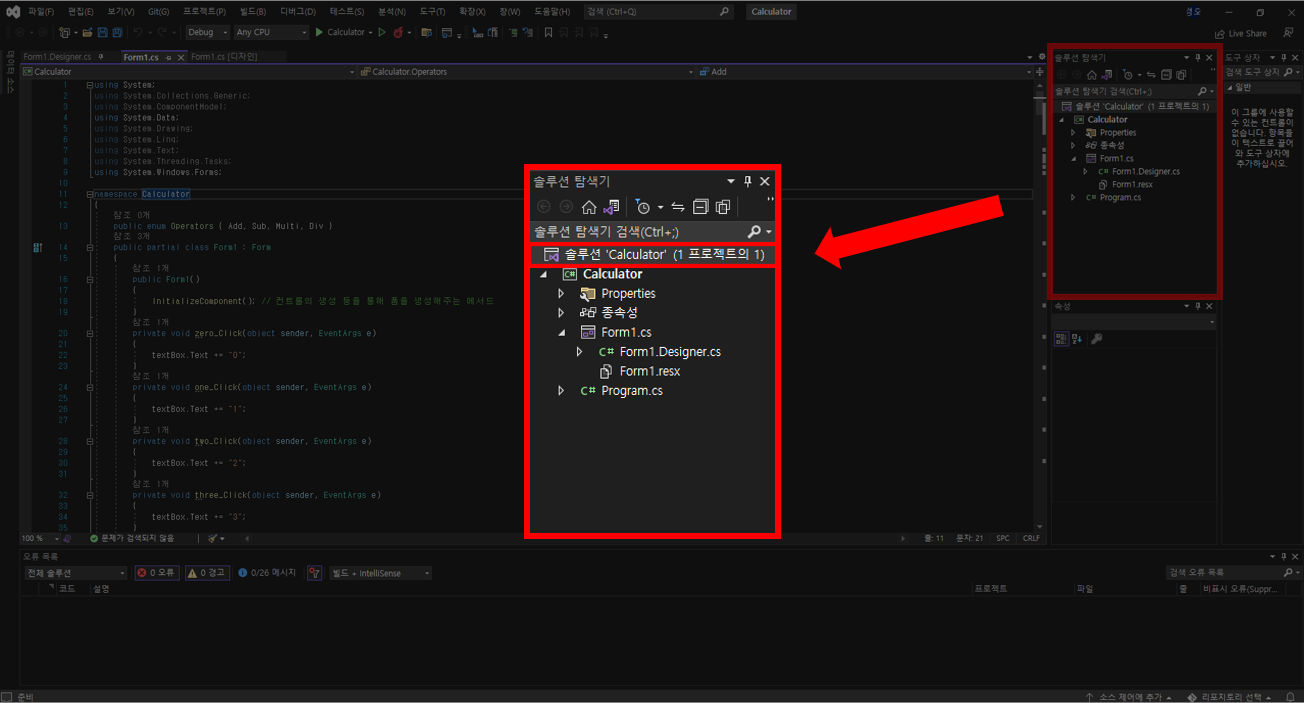The height and width of the screenshot is (703, 1304).
Task: Open the 편집(E) menu
Action: (x=80, y=12)
